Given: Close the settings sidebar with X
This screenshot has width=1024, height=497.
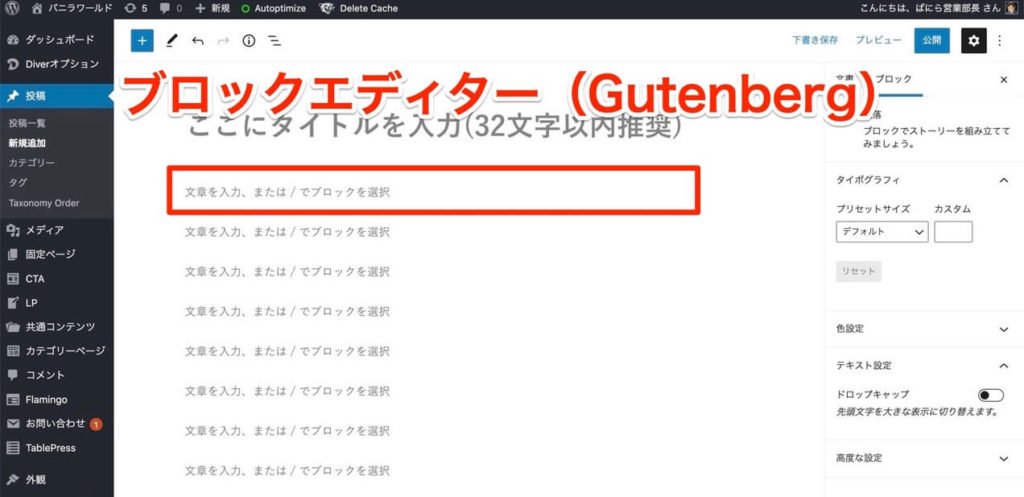Looking at the screenshot, I should click(1004, 80).
